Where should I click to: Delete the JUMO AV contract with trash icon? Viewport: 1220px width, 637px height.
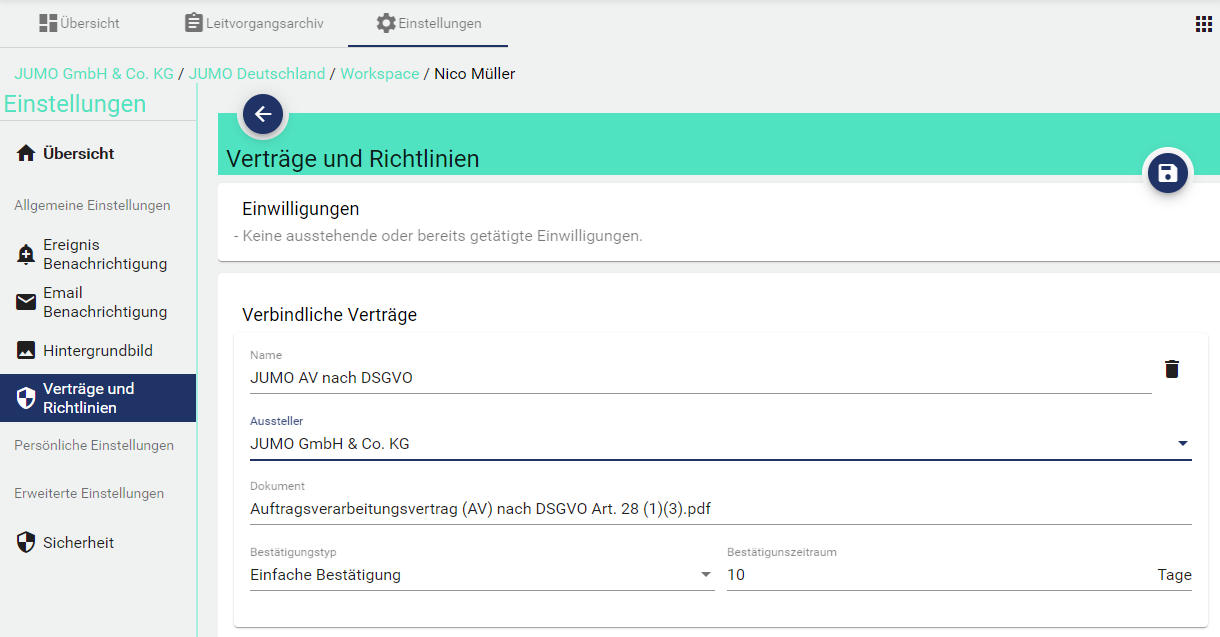(x=1172, y=369)
